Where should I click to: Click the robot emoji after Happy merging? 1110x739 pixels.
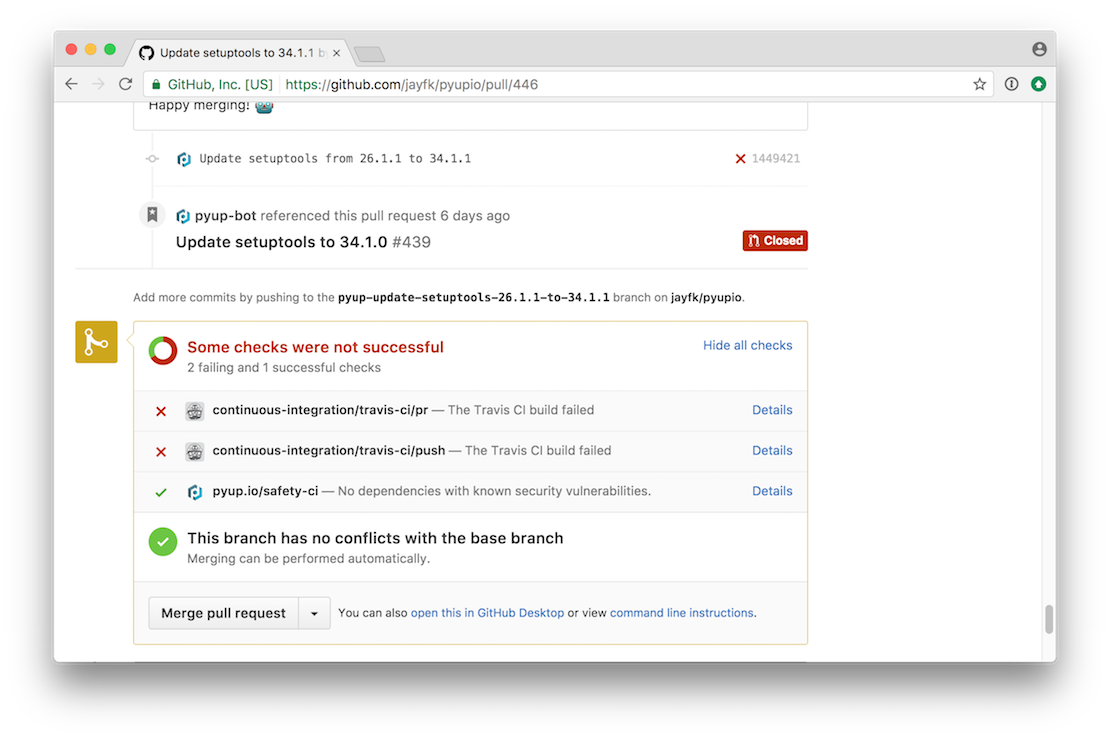pyautogui.click(x=264, y=106)
